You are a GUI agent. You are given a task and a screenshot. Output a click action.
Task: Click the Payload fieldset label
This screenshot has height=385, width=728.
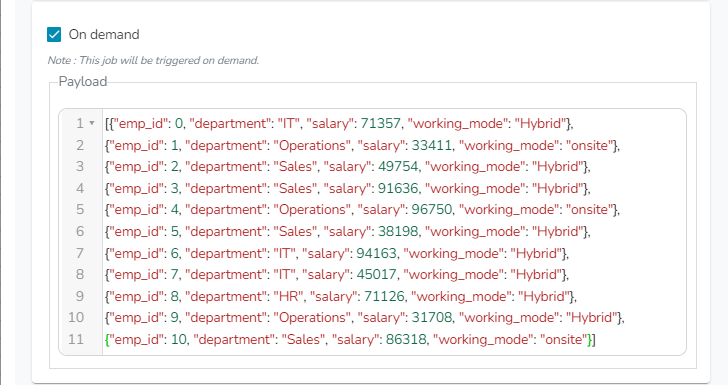point(83,82)
